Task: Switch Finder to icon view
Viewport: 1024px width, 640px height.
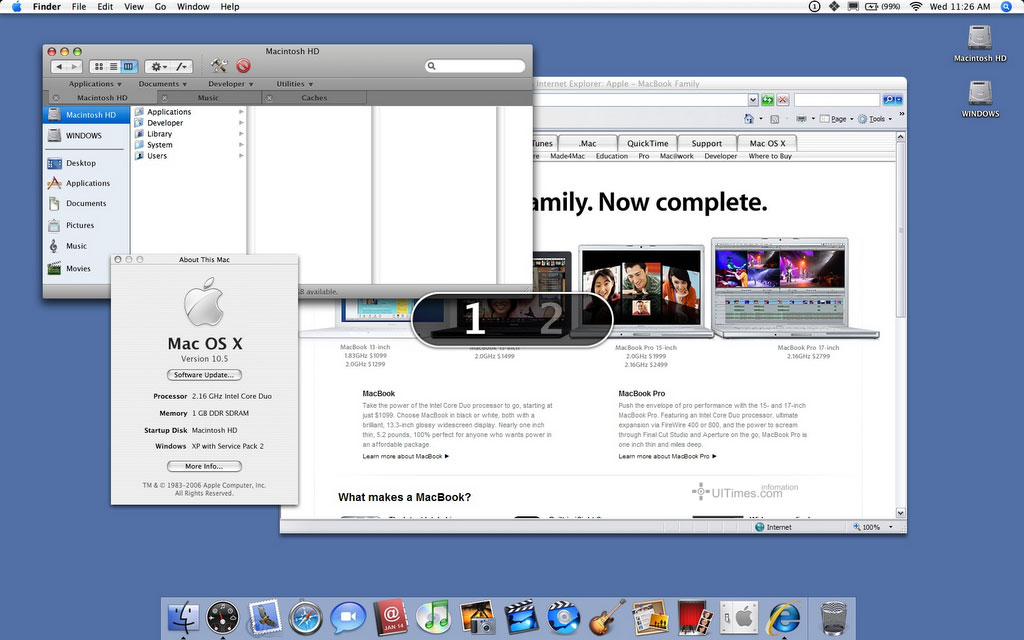Action: point(98,66)
